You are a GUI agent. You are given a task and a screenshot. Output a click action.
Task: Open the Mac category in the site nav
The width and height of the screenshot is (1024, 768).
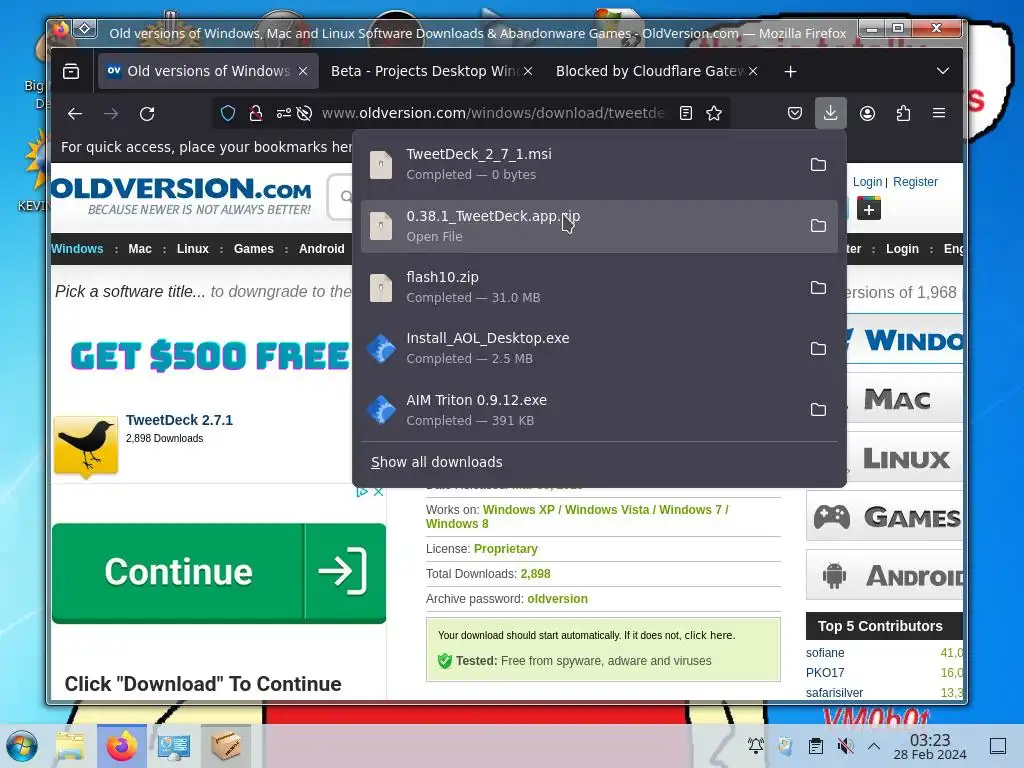point(140,249)
